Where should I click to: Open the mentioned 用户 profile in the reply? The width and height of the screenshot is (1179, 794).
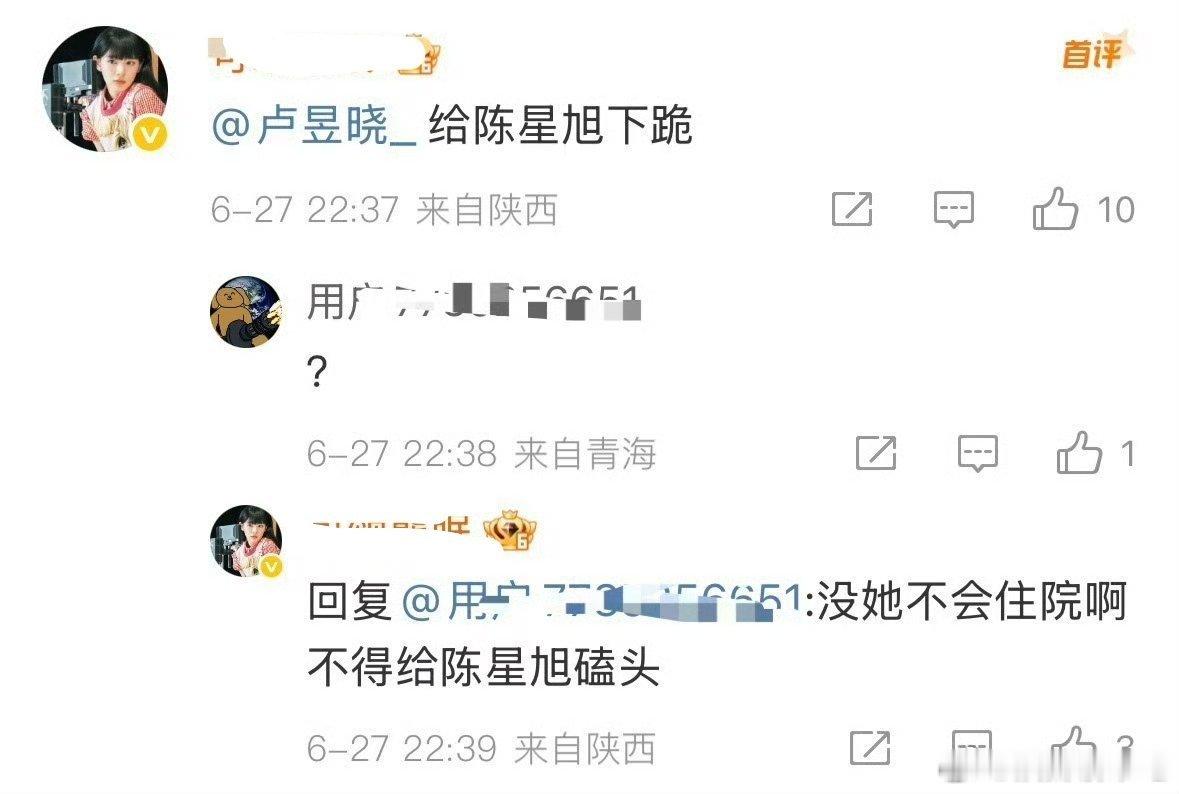(601, 602)
